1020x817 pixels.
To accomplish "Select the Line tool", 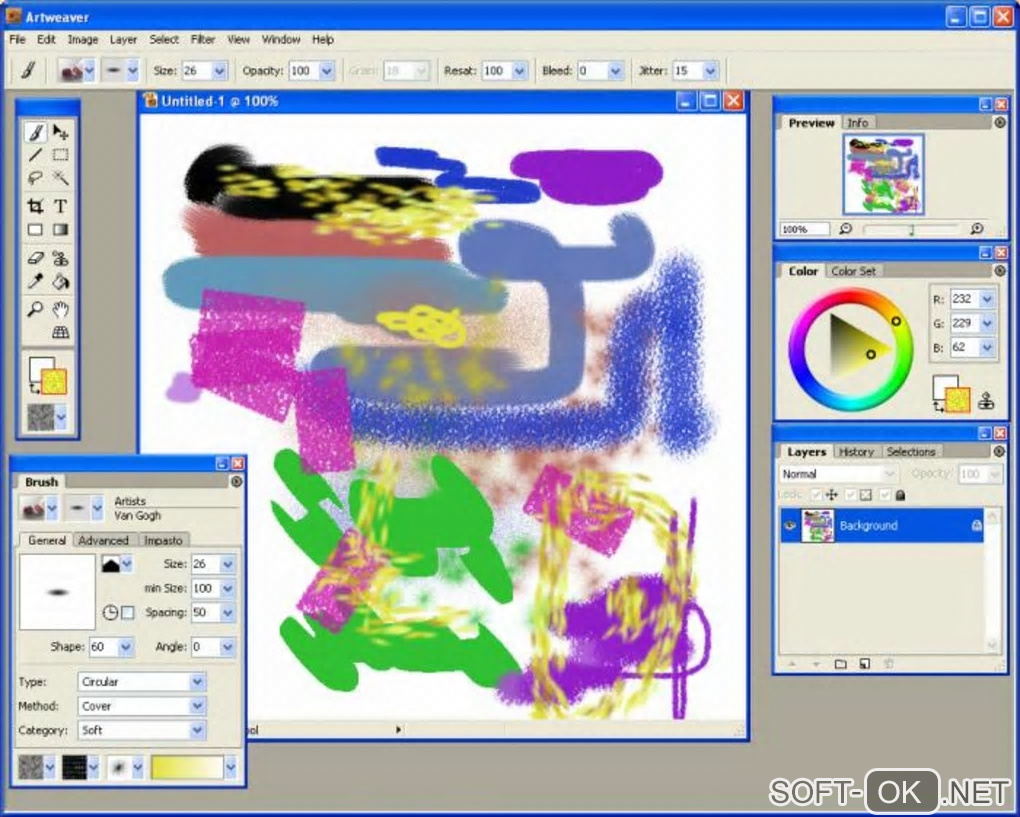I will pyautogui.click(x=35, y=155).
